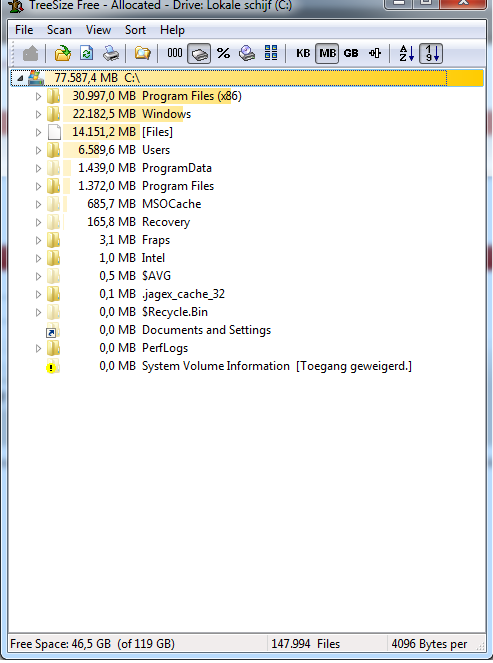Click the Refresh scan toolbar icon
493x663 pixels.
tap(87, 53)
